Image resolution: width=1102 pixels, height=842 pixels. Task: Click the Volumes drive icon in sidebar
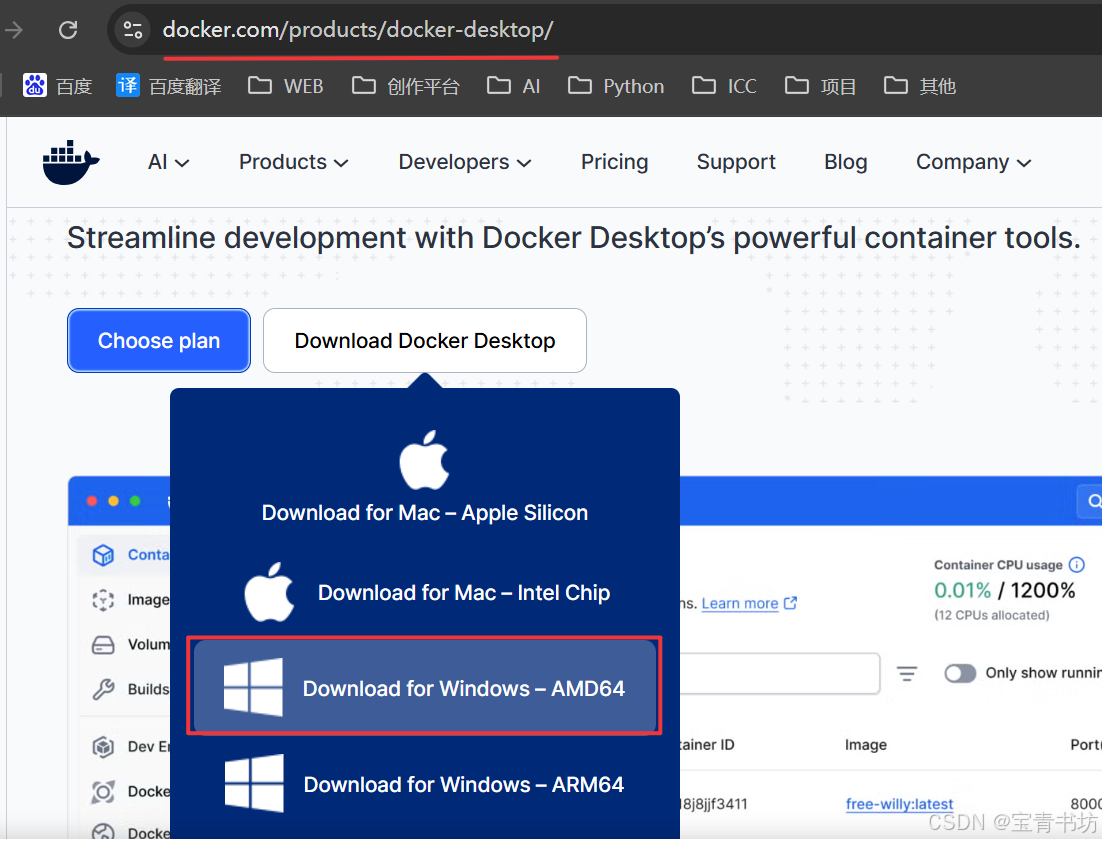click(103, 645)
